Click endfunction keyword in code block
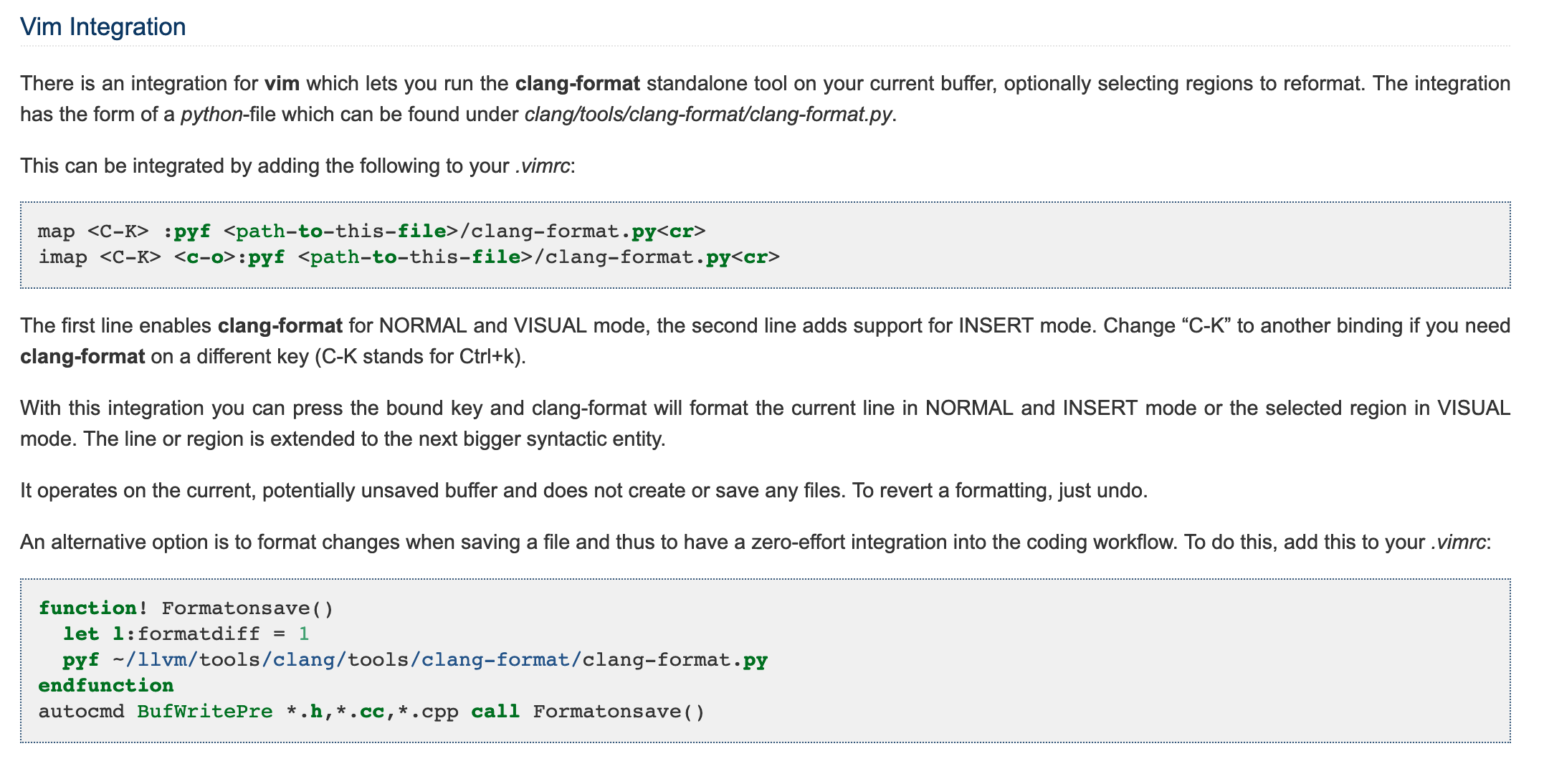The height and width of the screenshot is (784, 1544). [106, 686]
